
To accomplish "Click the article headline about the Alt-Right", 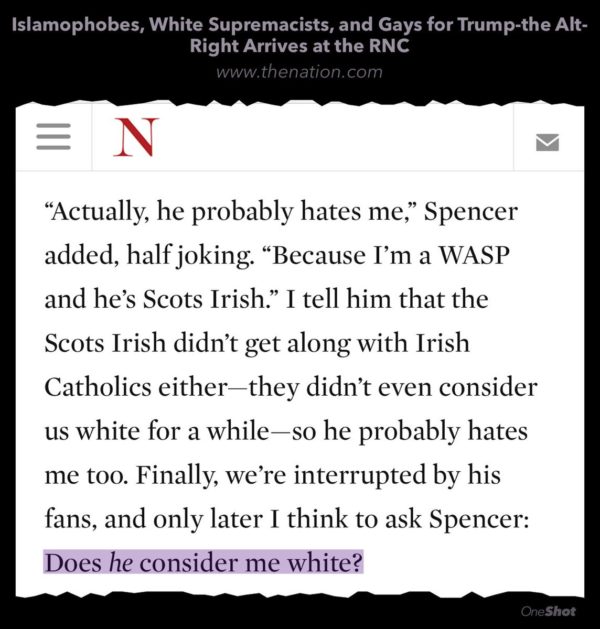I will (x=300, y=34).
